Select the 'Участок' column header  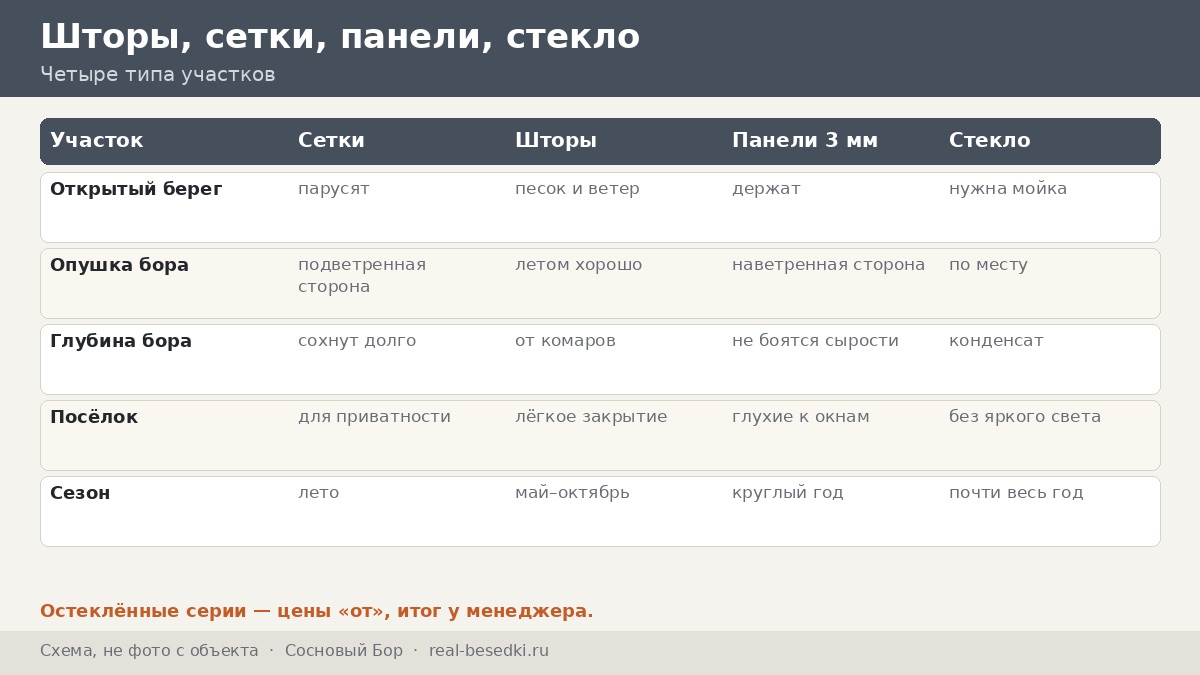97,141
